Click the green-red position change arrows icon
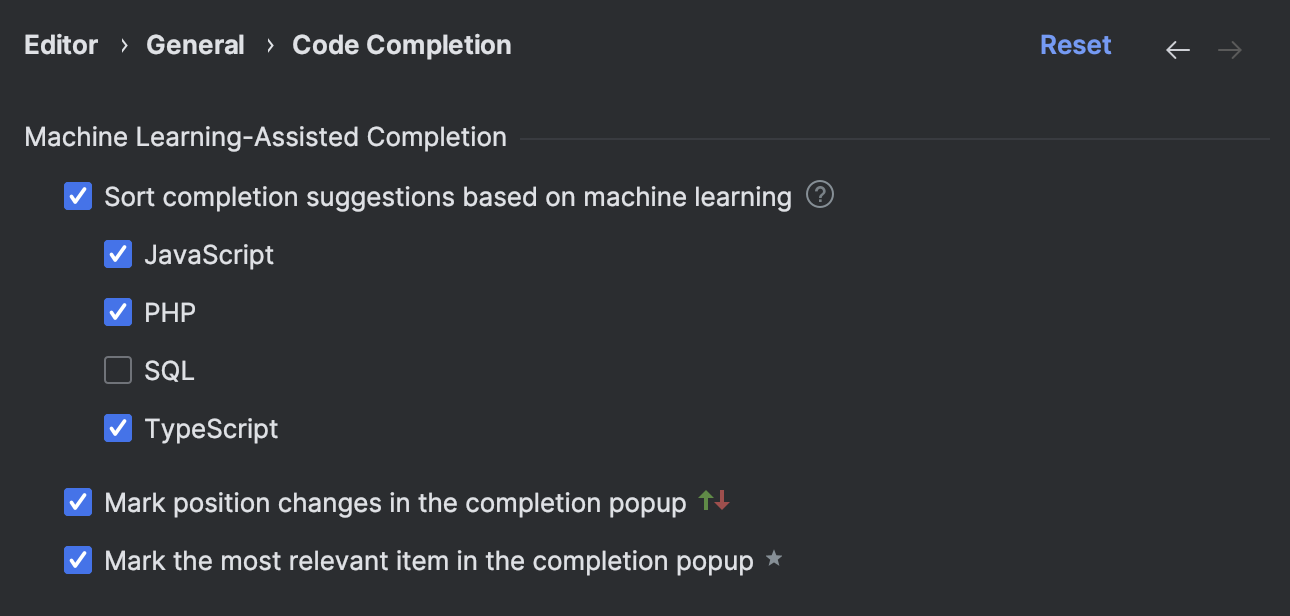 click(714, 501)
